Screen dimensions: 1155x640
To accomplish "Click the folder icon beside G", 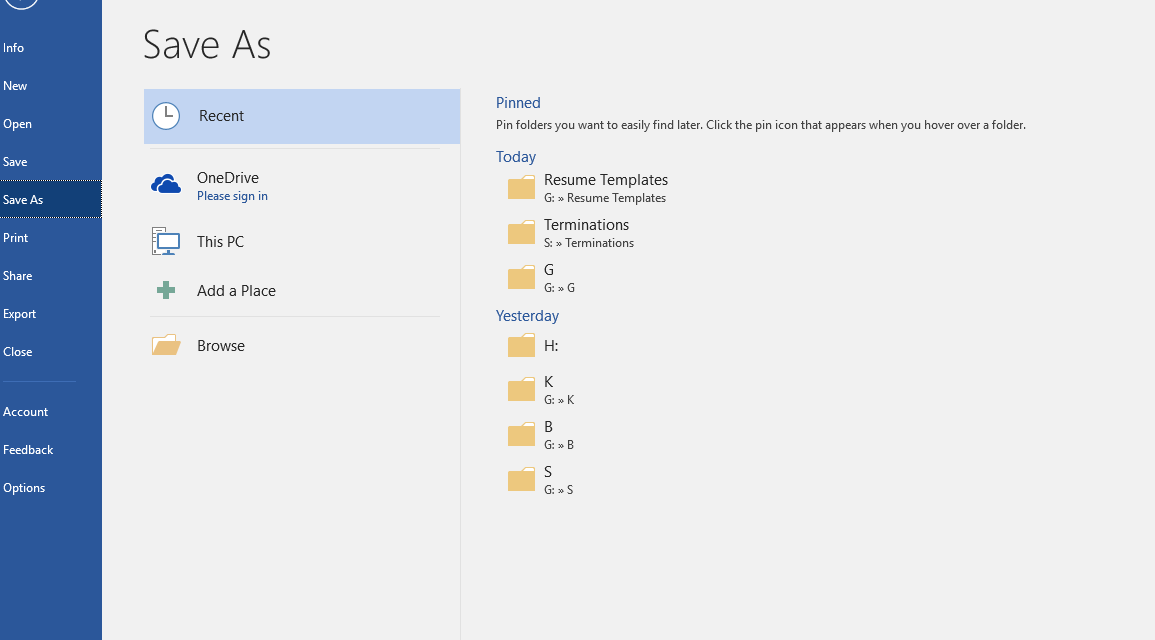I will click(x=522, y=277).
